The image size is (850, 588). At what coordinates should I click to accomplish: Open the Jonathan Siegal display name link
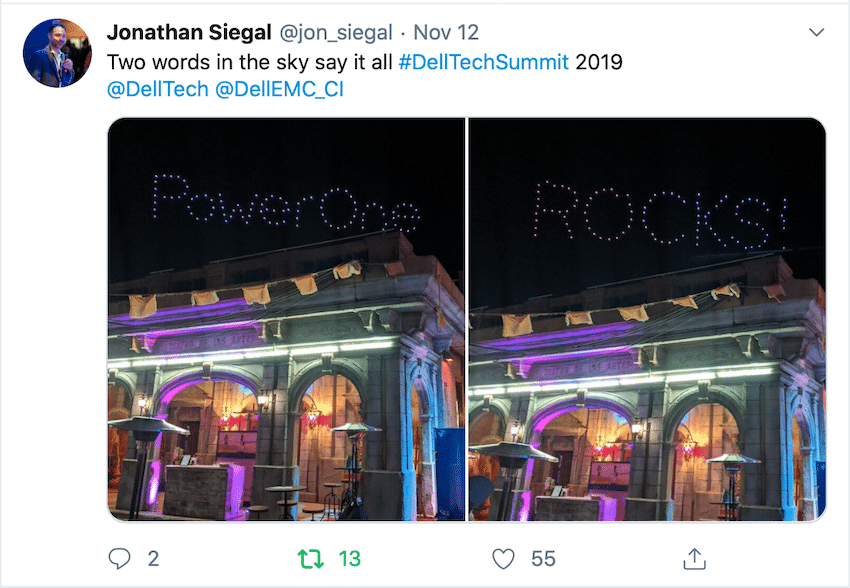189,33
